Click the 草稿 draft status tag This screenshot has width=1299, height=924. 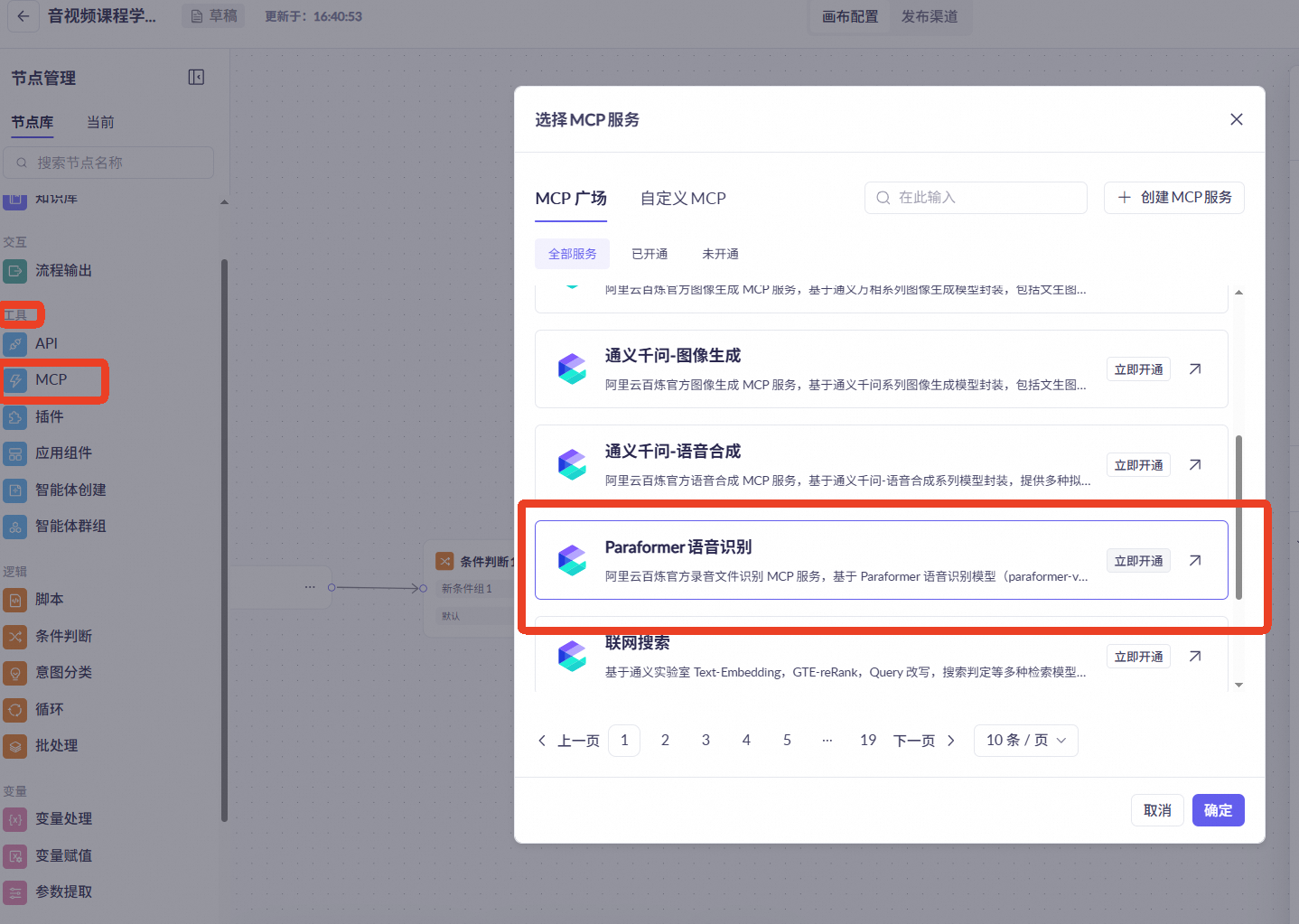tap(214, 16)
